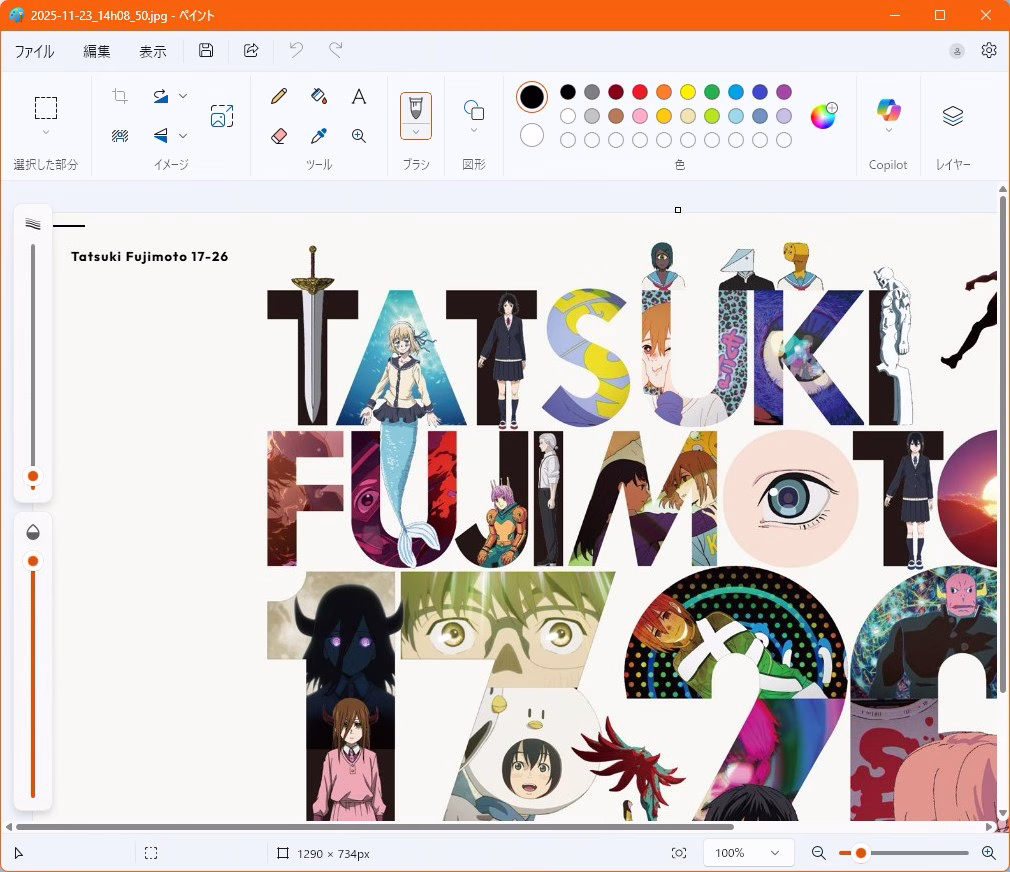Expand the rotate options dropdown
Viewport: 1010px width, 872px height.
point(183,96)
